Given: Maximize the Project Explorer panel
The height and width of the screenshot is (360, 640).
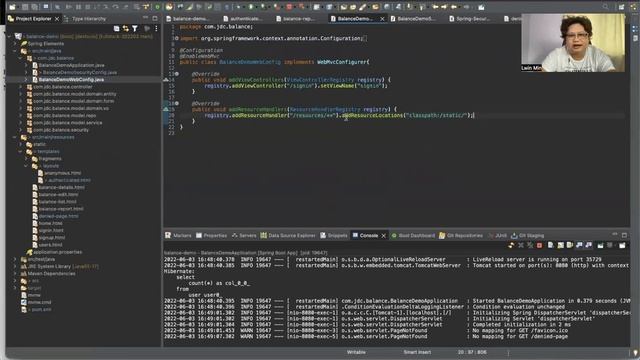Looking at the screenshot, I should [x=155, y=18].
